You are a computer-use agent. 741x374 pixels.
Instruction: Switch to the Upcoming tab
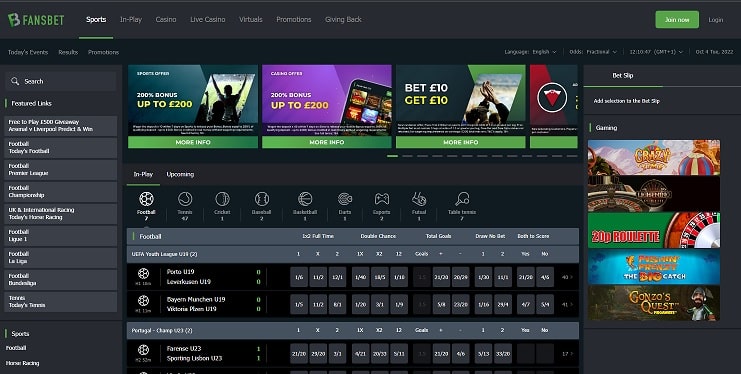pos(180,174)
